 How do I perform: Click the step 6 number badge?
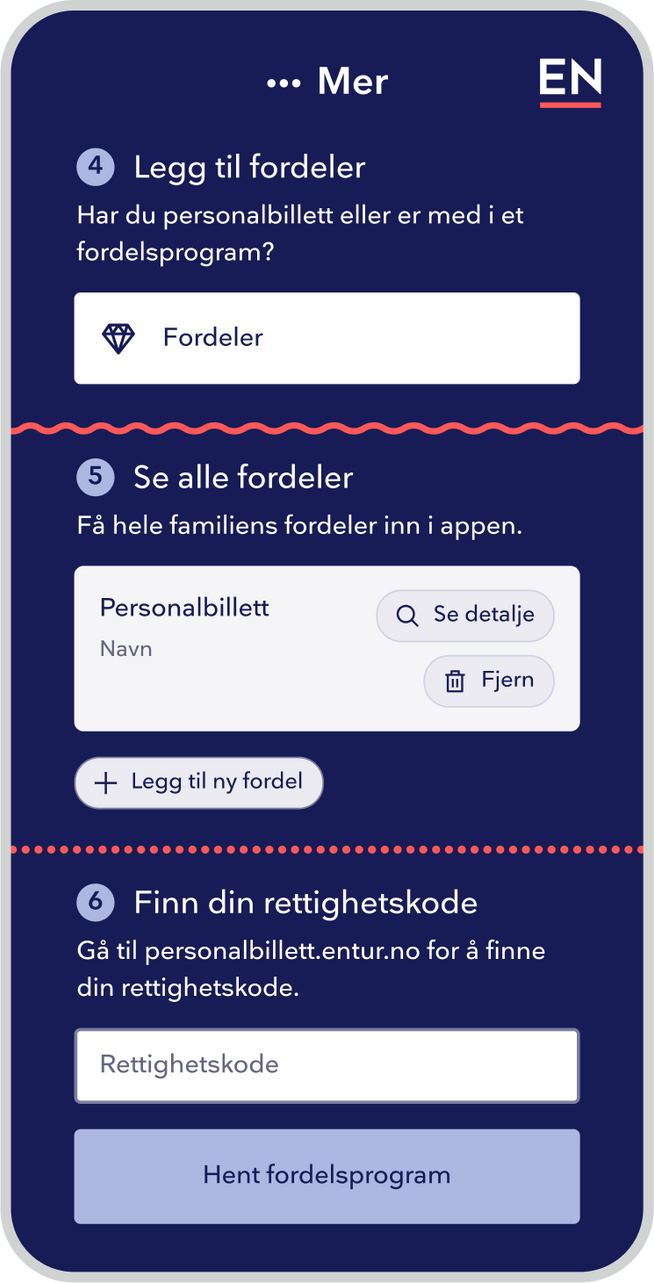point(95,901)
